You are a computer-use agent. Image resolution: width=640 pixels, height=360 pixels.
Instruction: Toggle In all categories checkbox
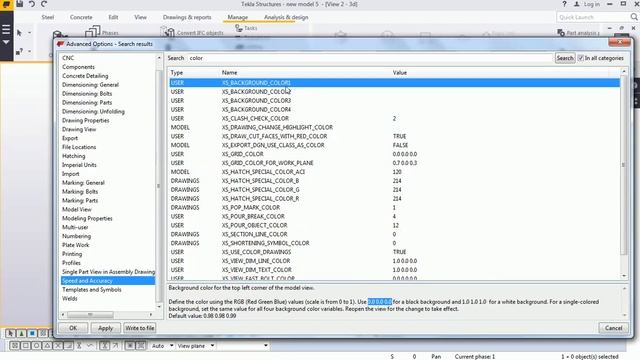click(581, 58)
